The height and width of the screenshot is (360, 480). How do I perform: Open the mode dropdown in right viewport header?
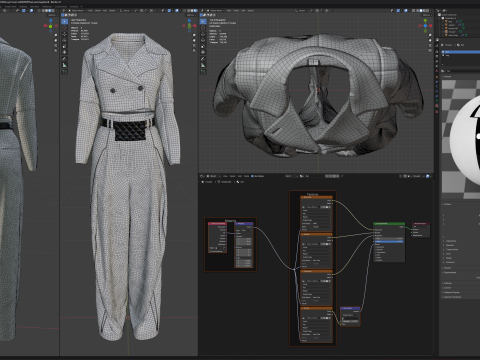pos(215,11)
